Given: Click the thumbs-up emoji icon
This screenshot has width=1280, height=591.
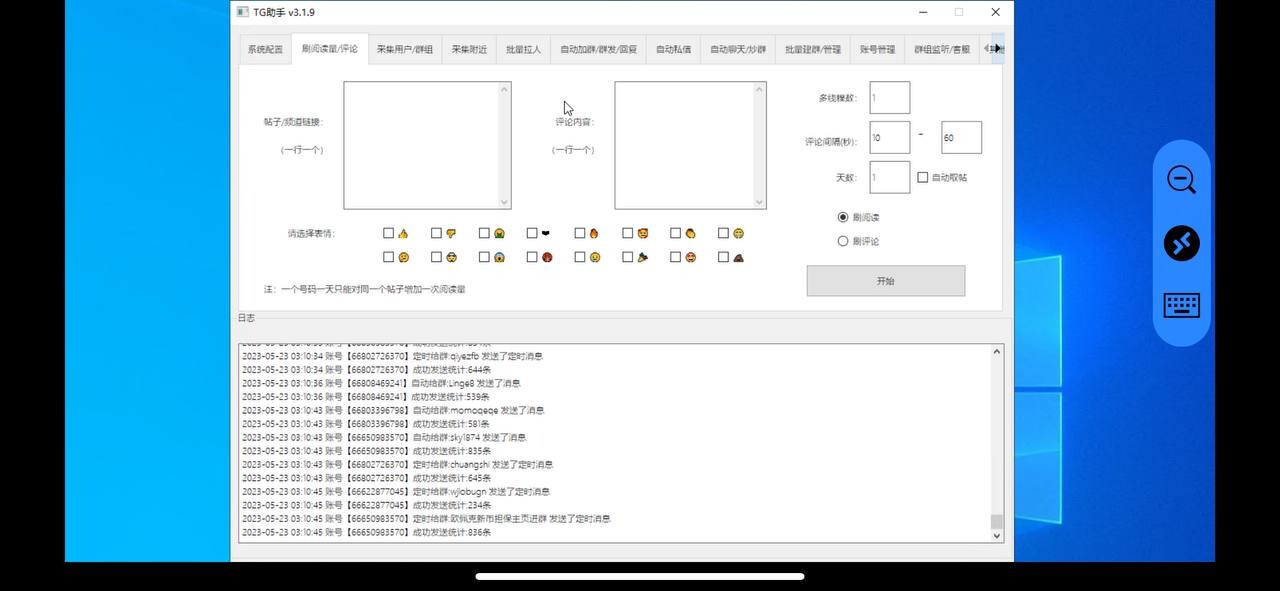Looking at the screenshot, I should pos(404,233).
